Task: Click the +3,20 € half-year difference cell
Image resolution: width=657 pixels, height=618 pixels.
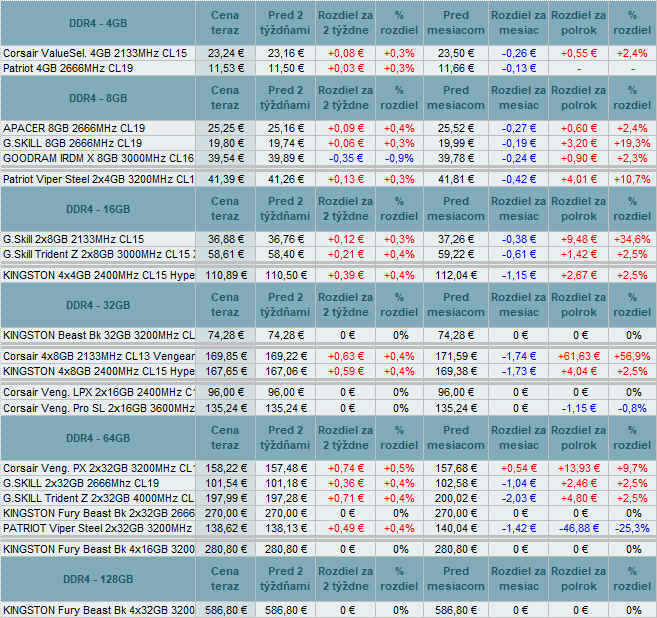Action: pos(579,143)
